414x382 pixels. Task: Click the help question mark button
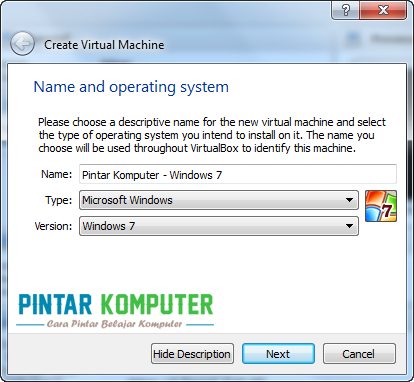[345, 10]
